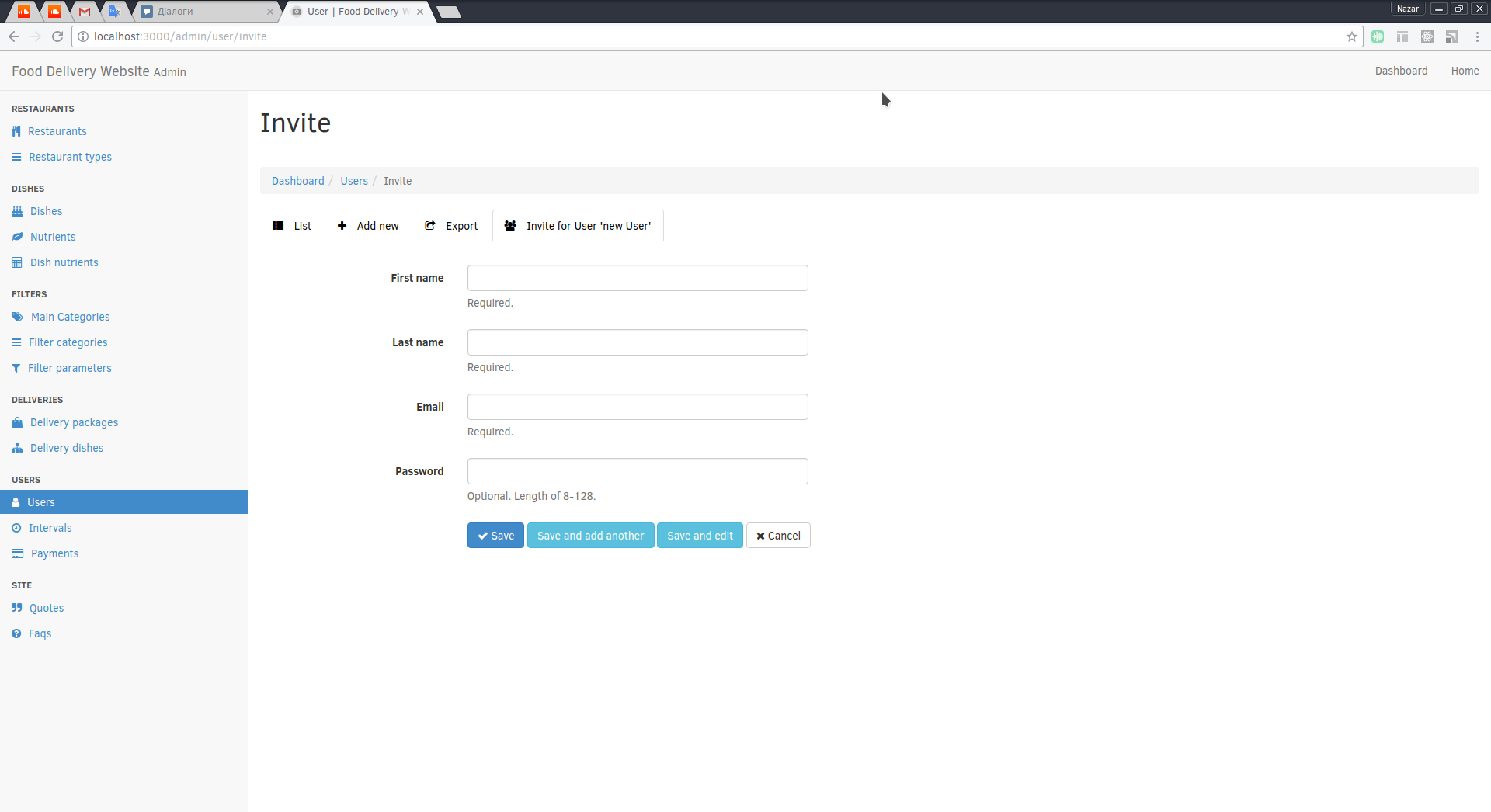
Task: Click the Users breadcrumb link
Action: click(354, 181)
